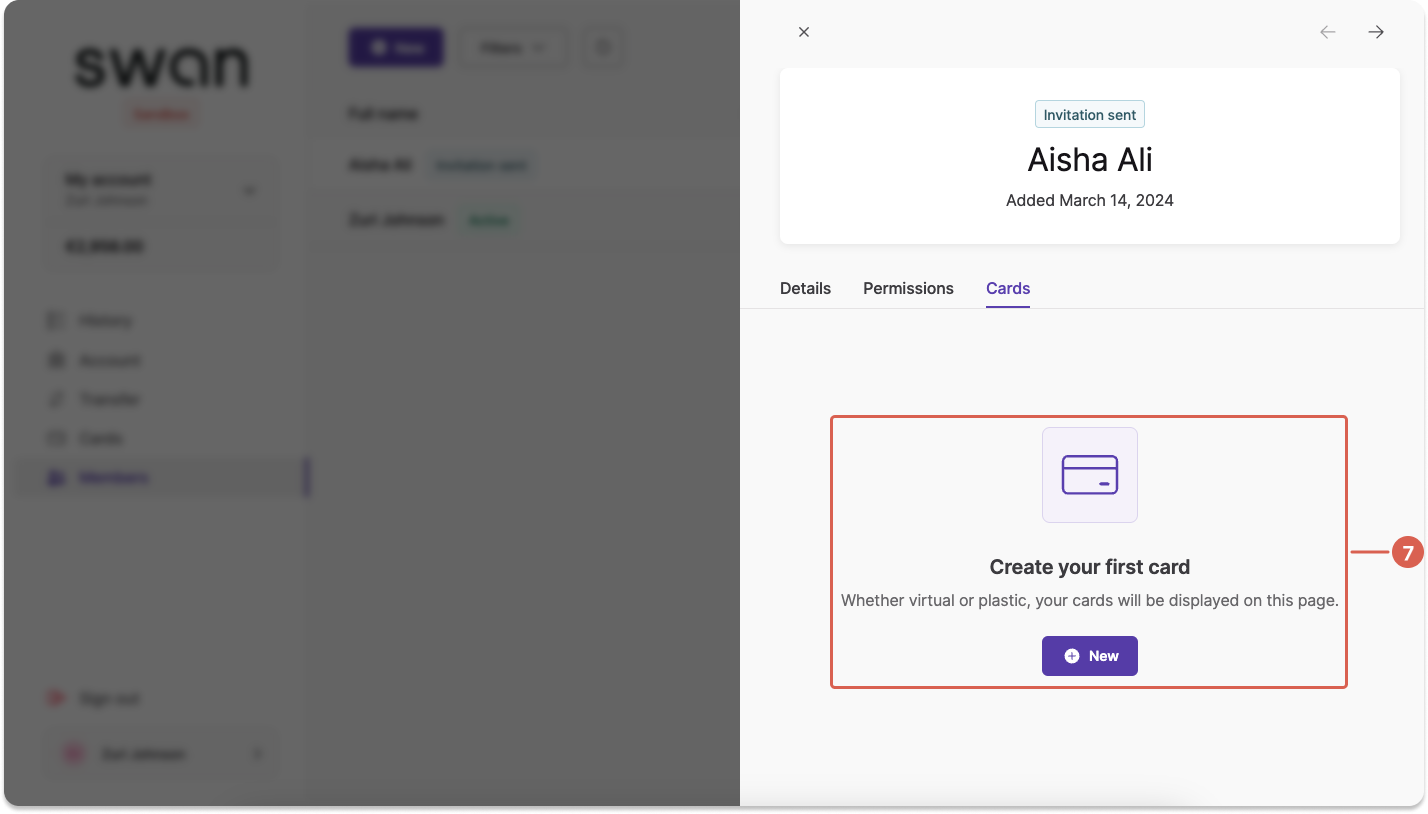Viewport: 1428px width, 814px height.
Task: Open the Details tab
Action: tap(805, 288)
